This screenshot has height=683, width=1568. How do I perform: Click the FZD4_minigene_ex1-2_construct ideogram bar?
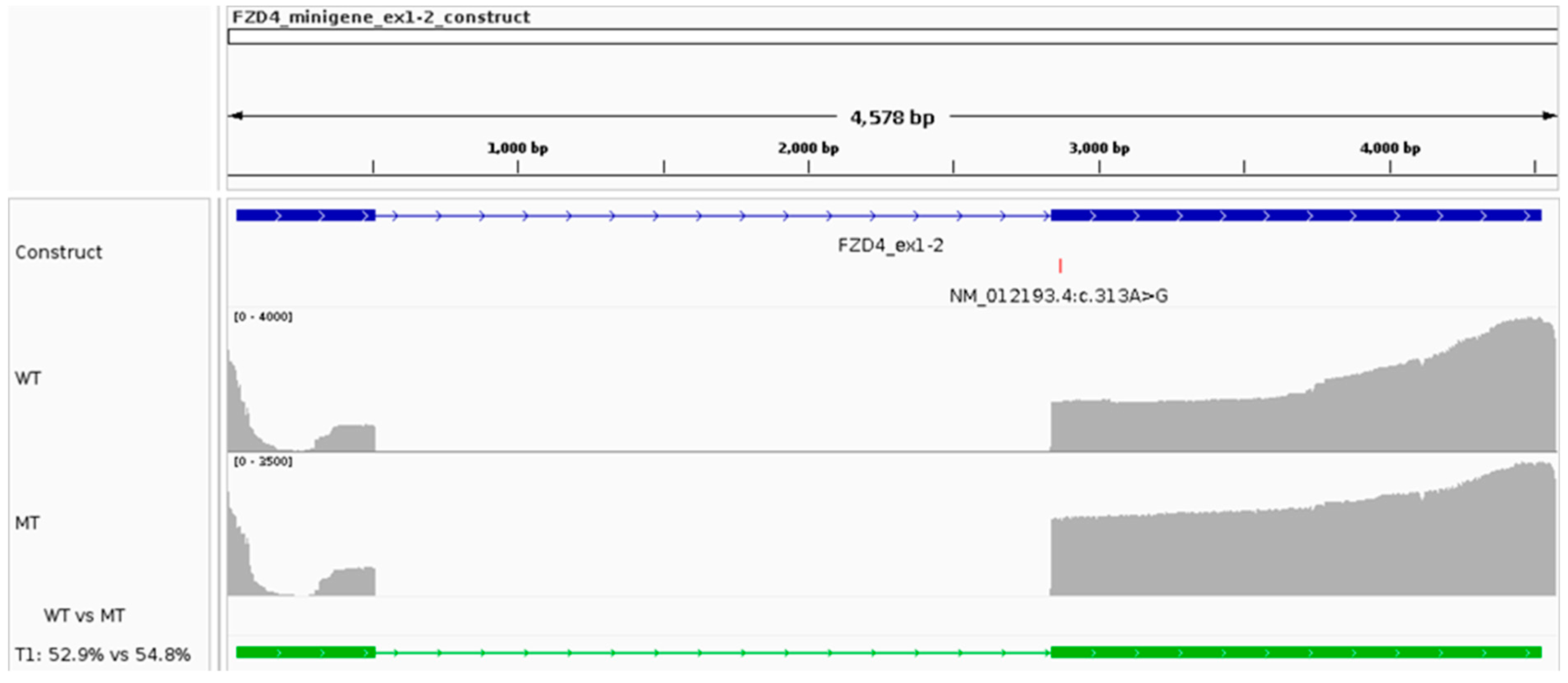[892, 37]
